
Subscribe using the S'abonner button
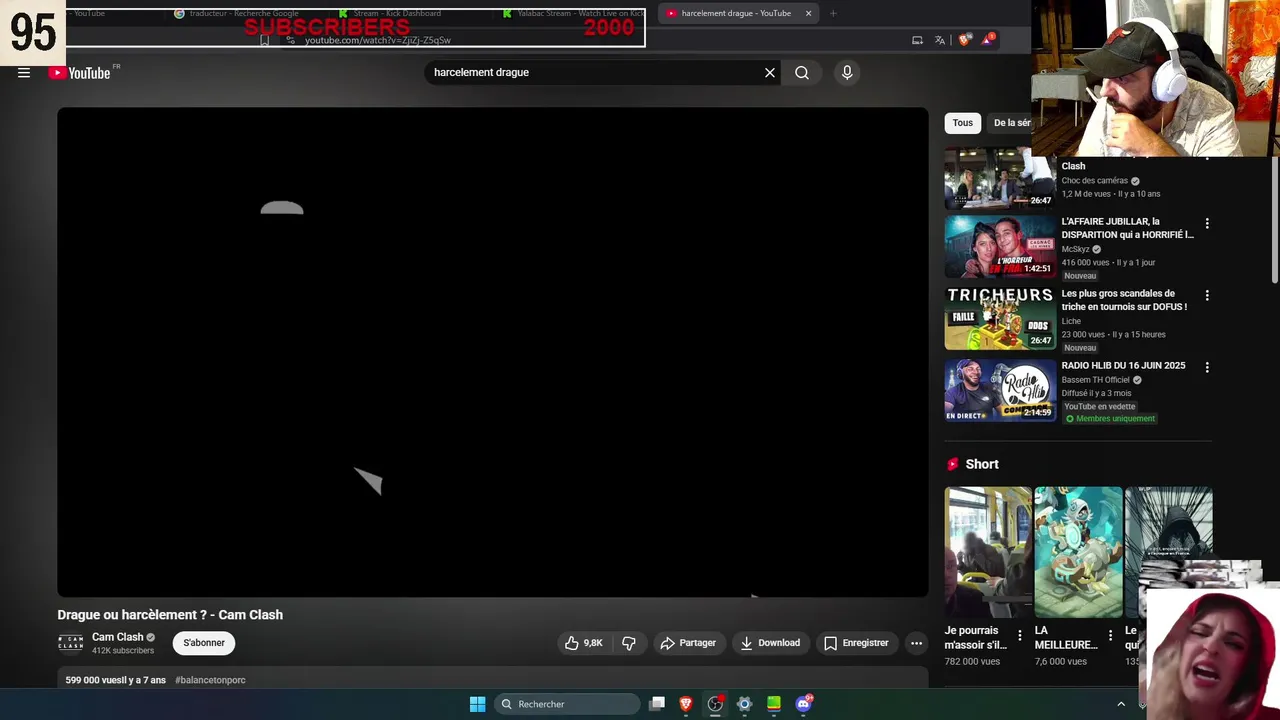(204, 643)
